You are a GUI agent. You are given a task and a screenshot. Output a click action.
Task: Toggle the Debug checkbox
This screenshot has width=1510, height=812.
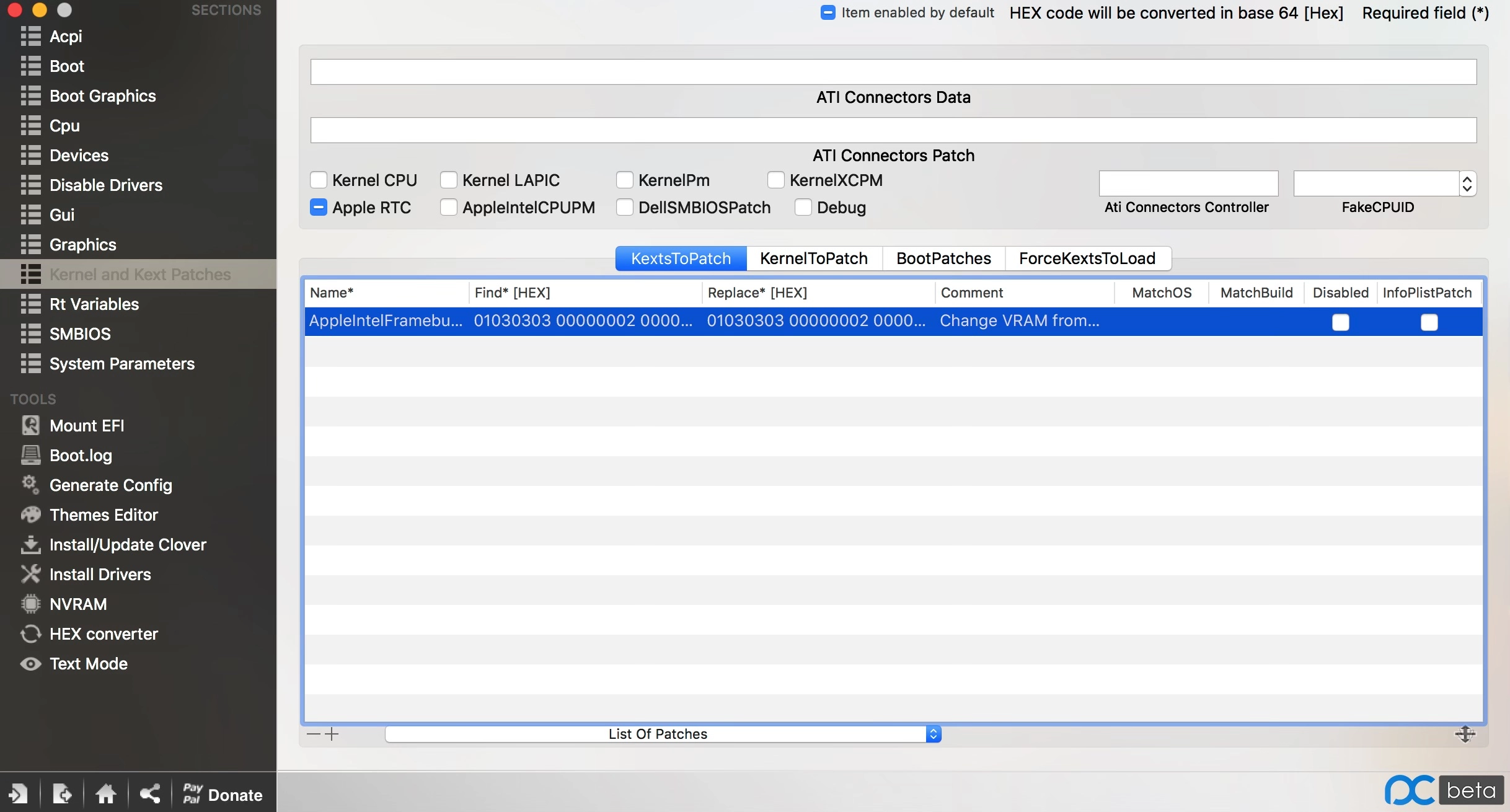pyautogui.click(x=803, y=208)
